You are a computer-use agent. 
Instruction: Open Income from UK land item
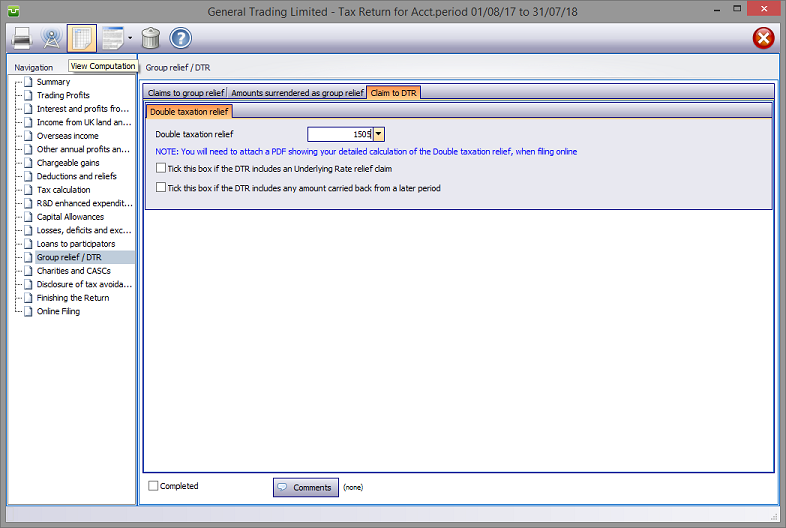click(x=84, y=122)
